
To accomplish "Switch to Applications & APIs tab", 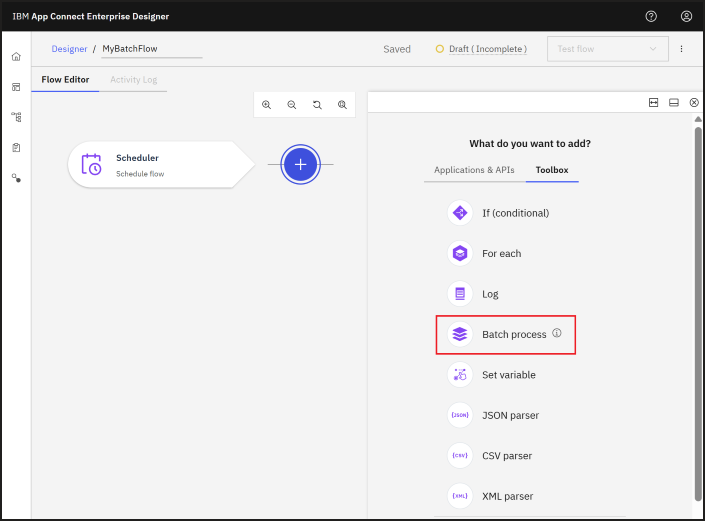I will [474, 170].
